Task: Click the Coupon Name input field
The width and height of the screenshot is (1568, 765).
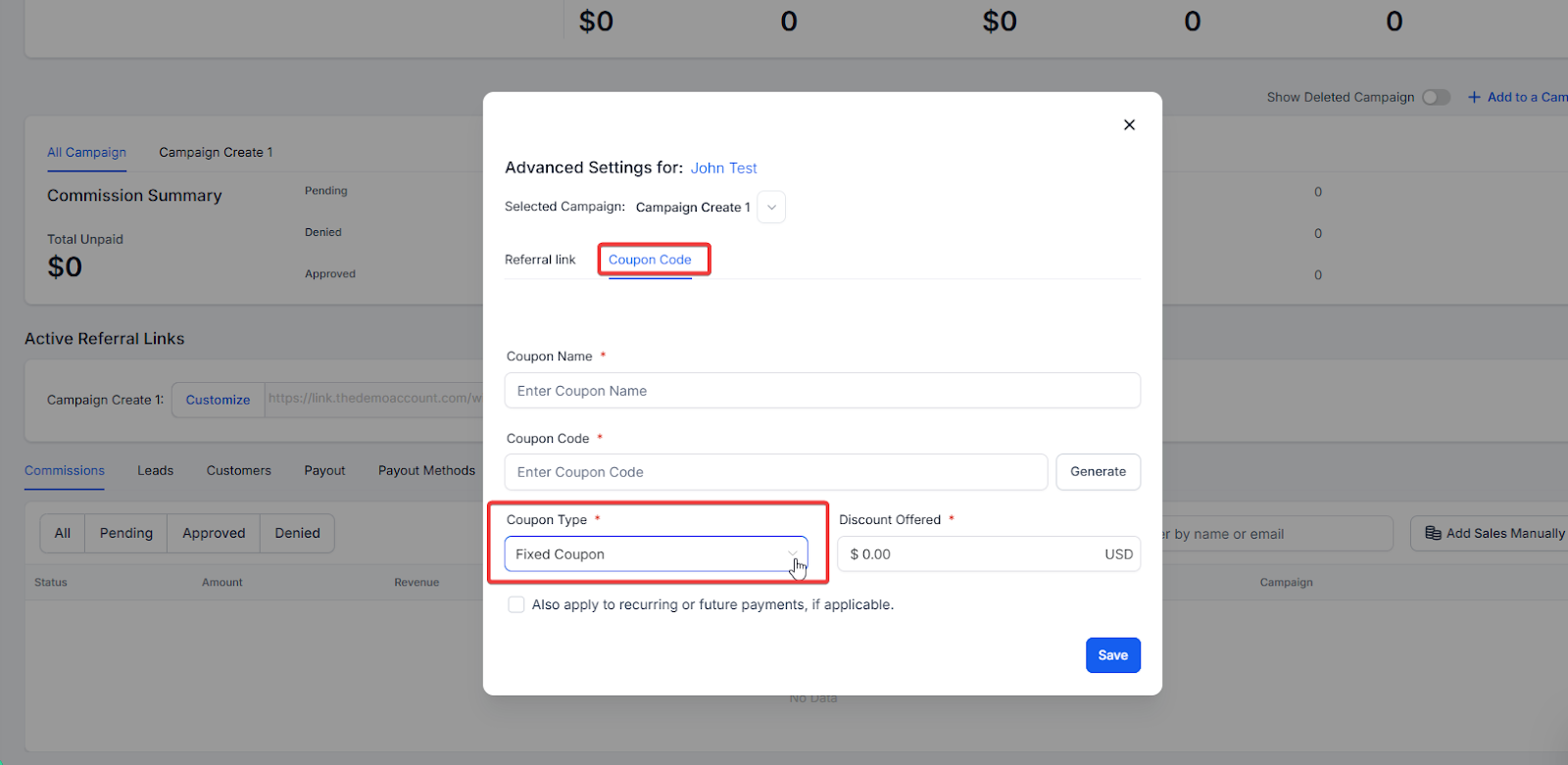Action: pyautogui.click(x=821, y=391)
